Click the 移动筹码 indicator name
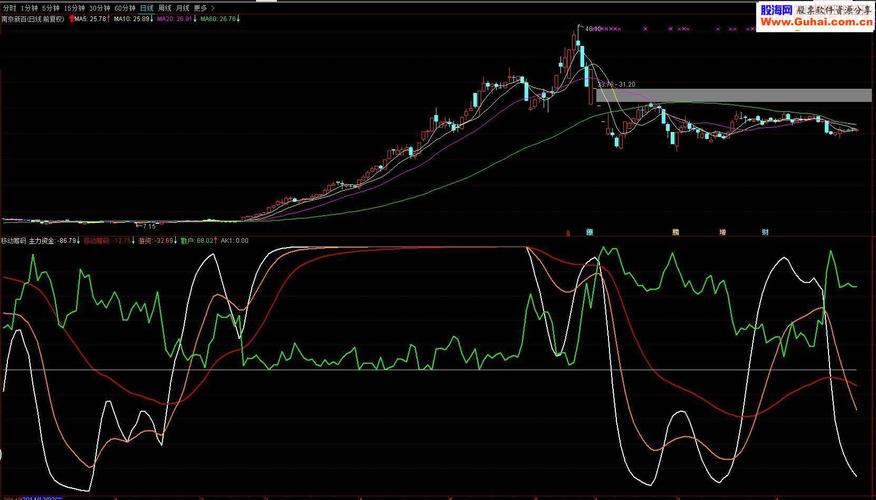Viewport: 876px width, 500px height. [x=13, y=241]
